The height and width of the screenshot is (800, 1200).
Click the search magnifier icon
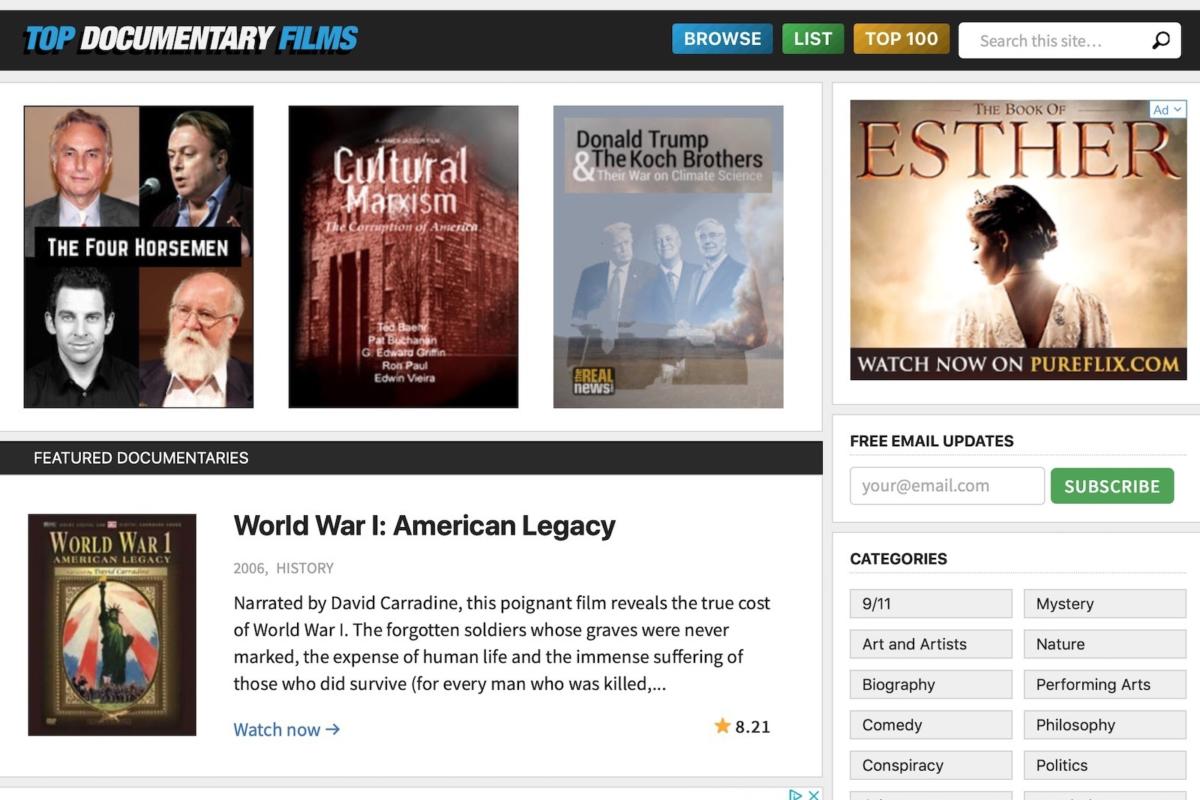(1160, 41)
